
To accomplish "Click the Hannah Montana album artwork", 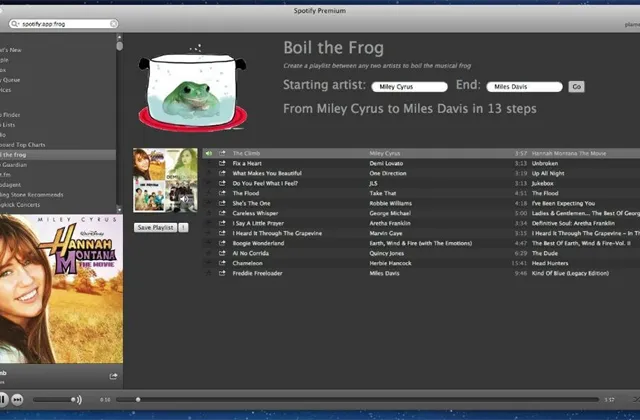I will tap(61, 289).
